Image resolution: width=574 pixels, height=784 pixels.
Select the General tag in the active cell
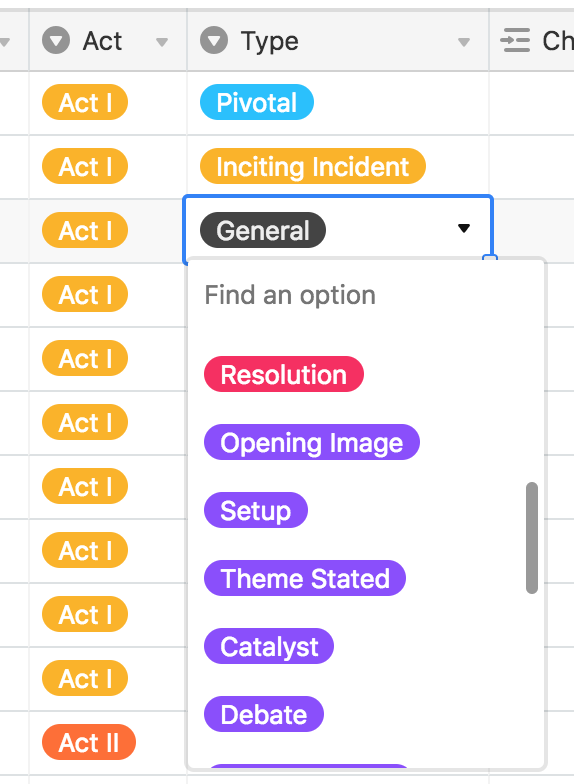pos(262,230)
